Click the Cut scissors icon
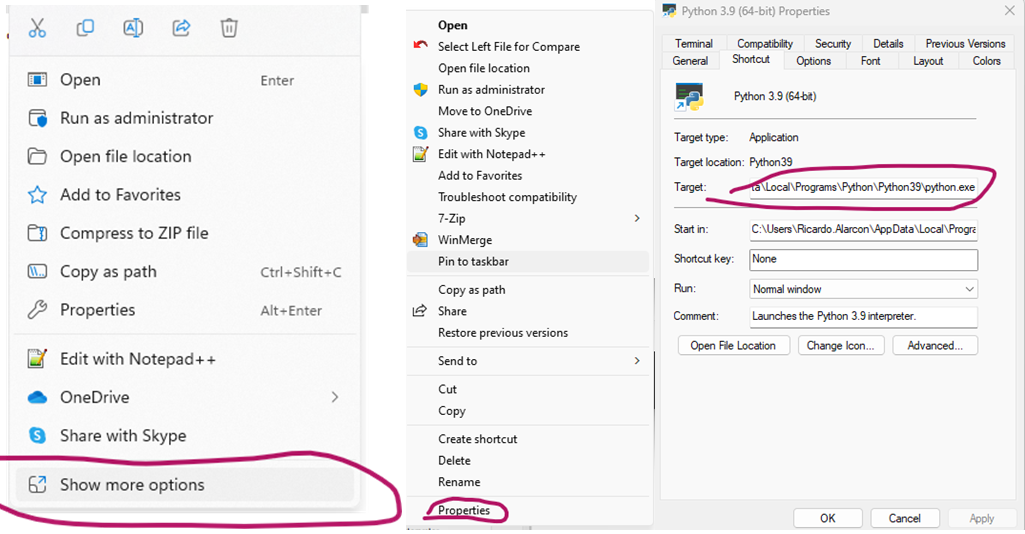Image resolution: width=1025 pixels, height=534 pixels. [x=37, y=28]
